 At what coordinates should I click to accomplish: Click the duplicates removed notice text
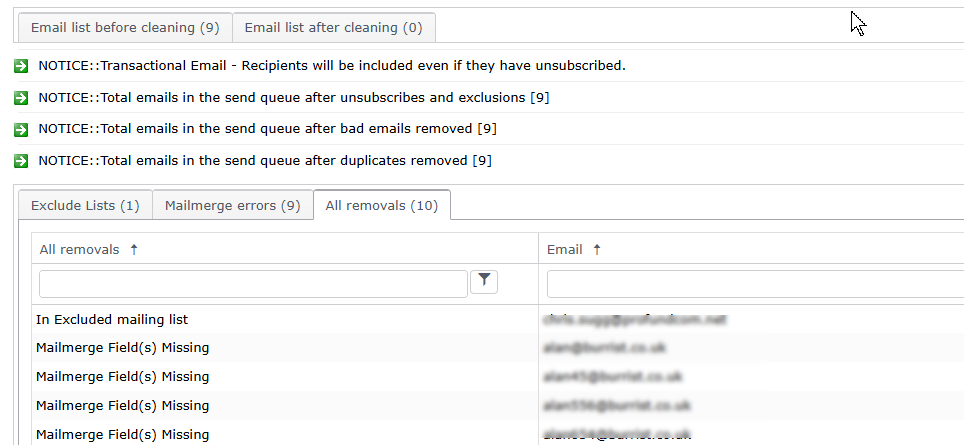(x=265, y=161)
